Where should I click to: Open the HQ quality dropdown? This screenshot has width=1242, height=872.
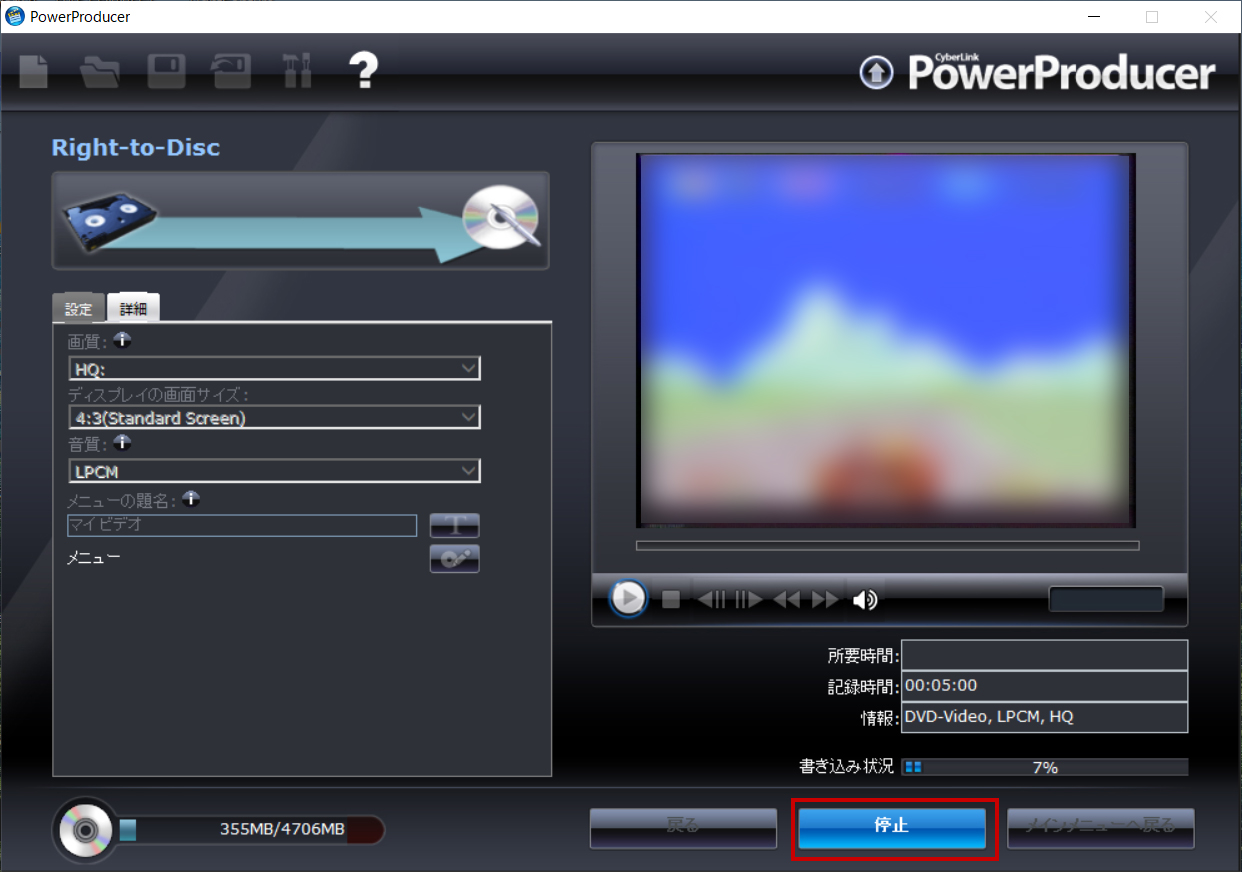pos(274,368)
